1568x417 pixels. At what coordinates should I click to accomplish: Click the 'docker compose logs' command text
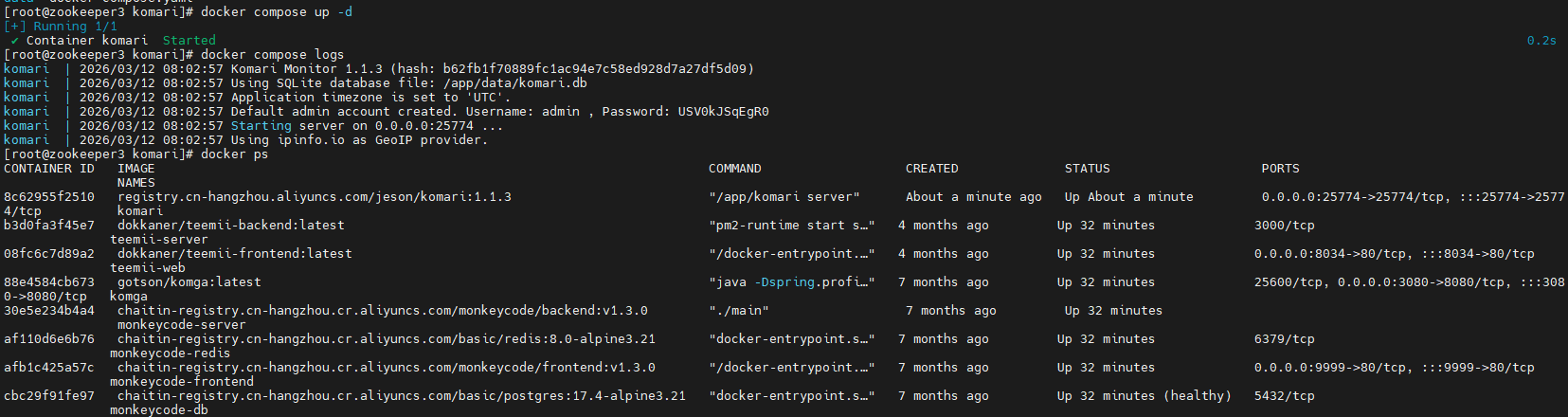[272, 55]
